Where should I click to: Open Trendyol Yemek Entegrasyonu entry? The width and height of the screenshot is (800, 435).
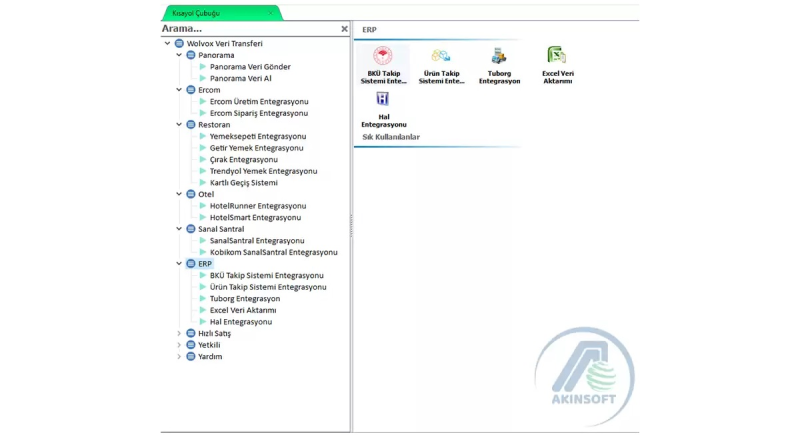(263, 171)
